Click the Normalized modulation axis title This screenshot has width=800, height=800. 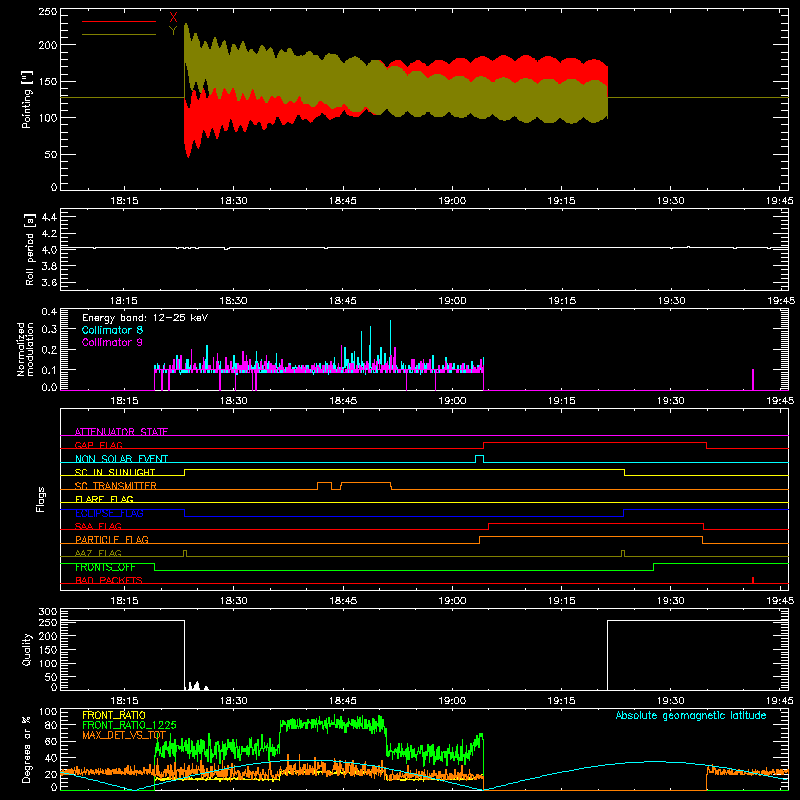pyautogui.click(x=26, y=349)
